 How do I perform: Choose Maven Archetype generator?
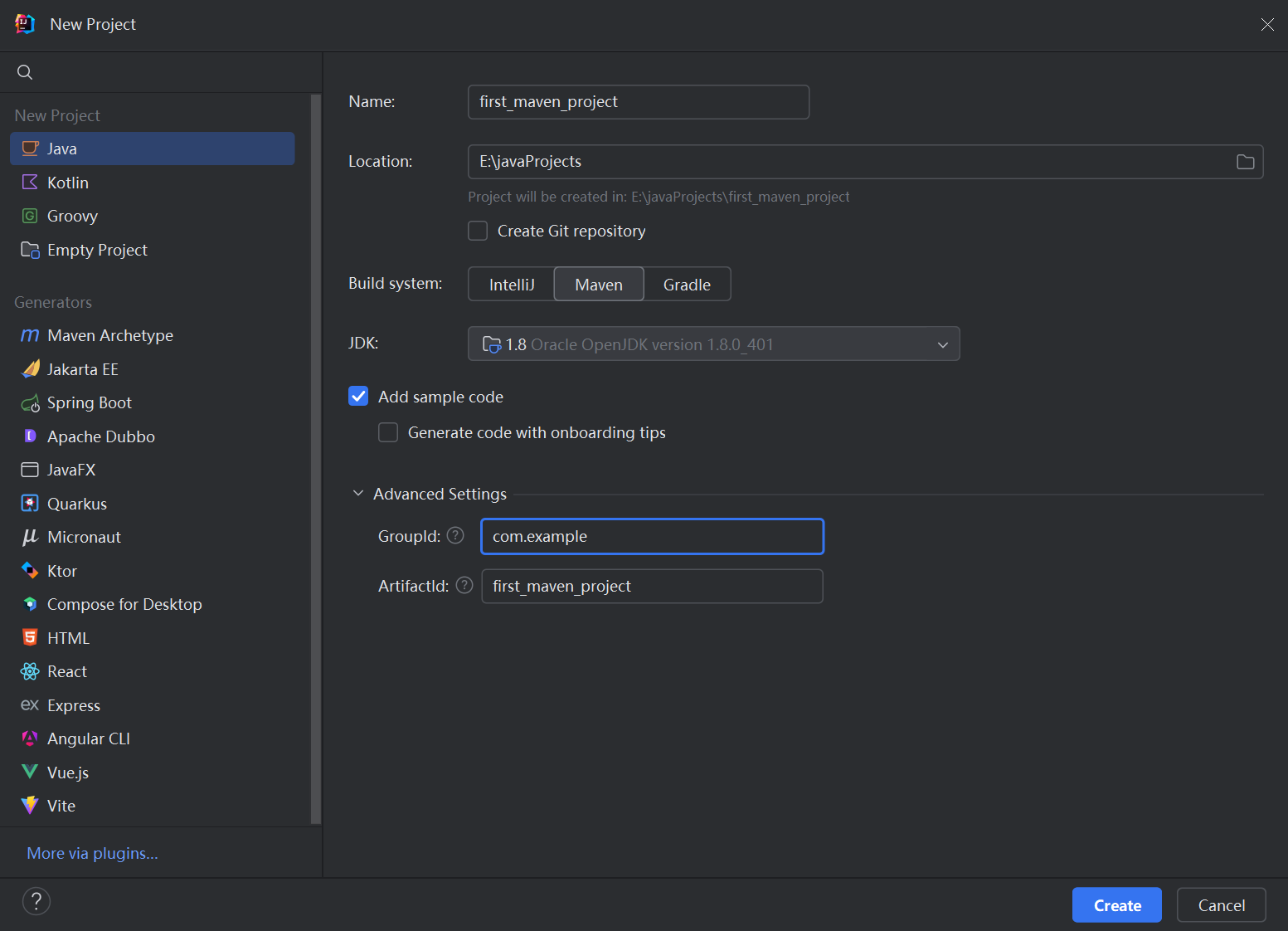pyautogui.click(x=153, y=335)
